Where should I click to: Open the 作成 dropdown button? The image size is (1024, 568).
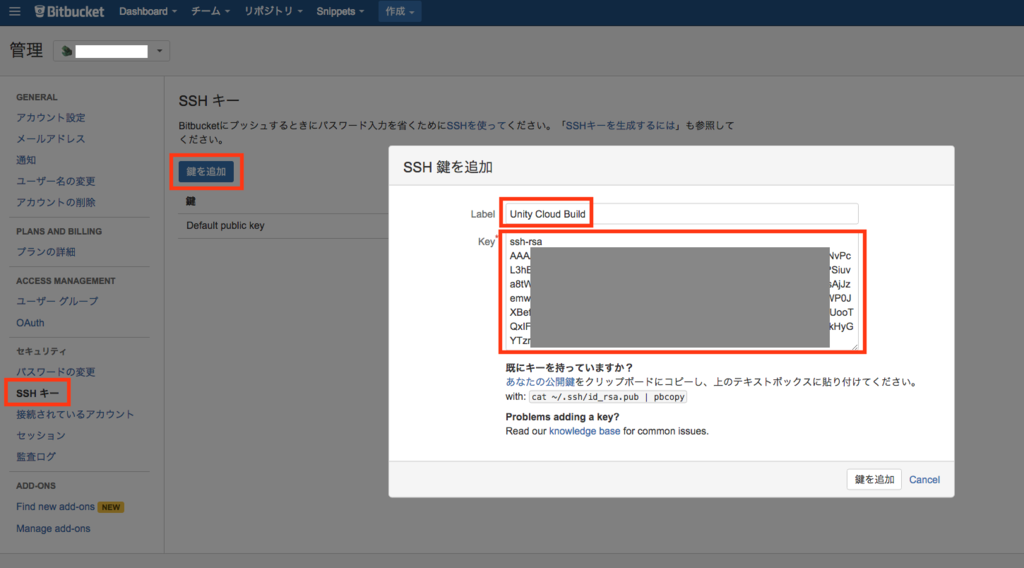pos(400,11)
